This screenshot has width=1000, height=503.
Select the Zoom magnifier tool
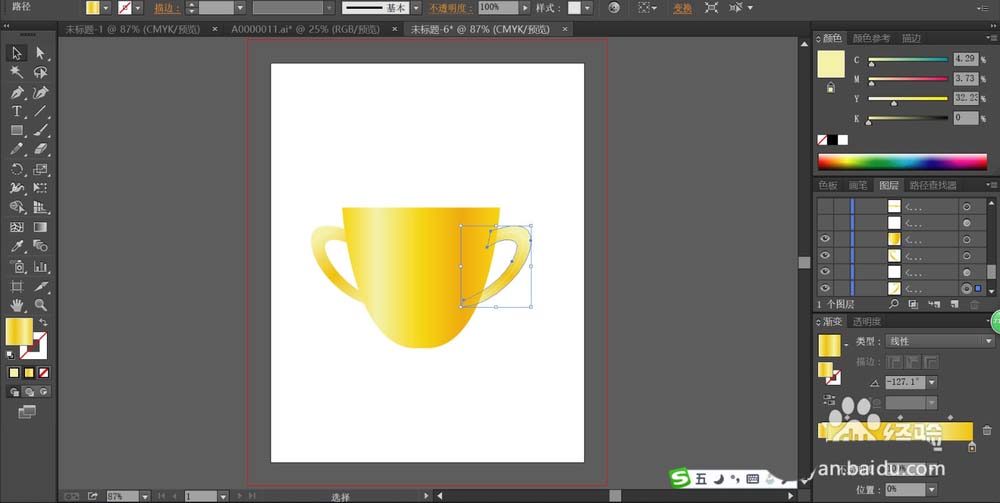tap(41, 304)
